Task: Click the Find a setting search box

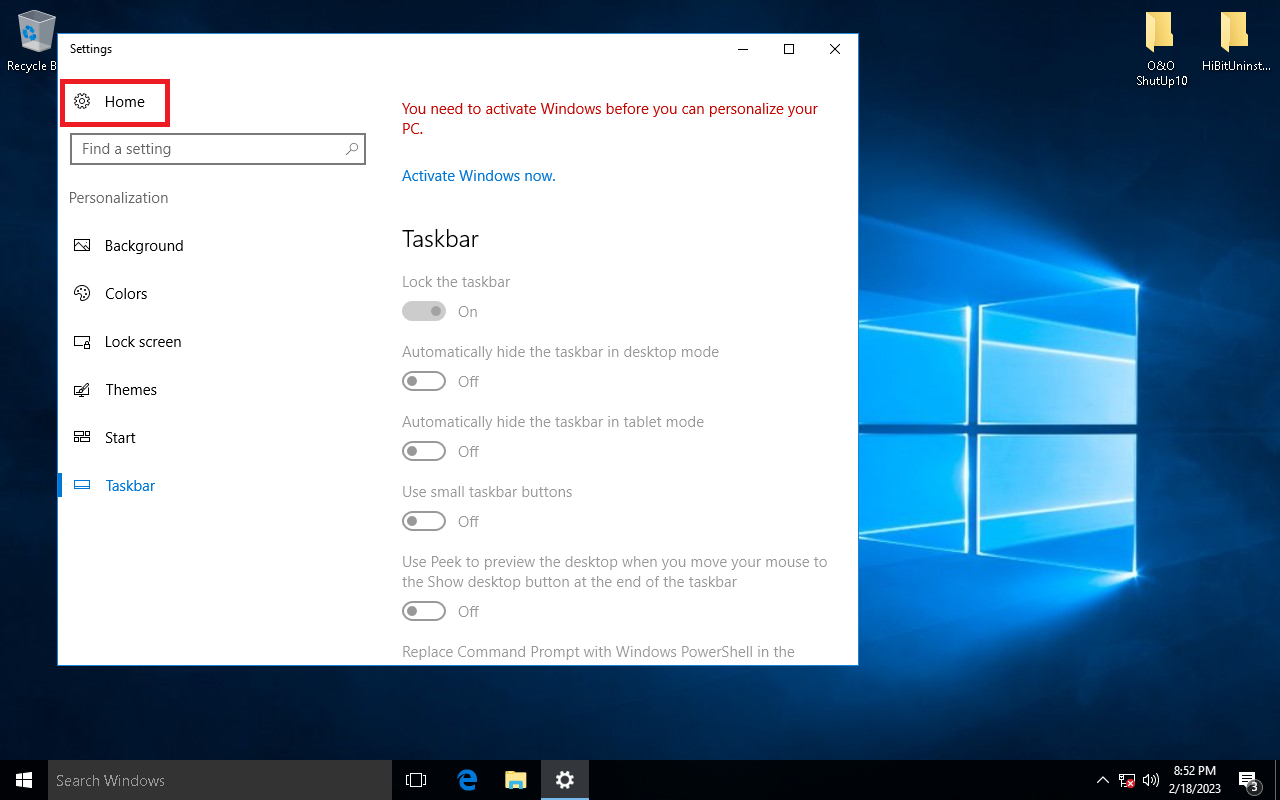Action: [218, 149]
